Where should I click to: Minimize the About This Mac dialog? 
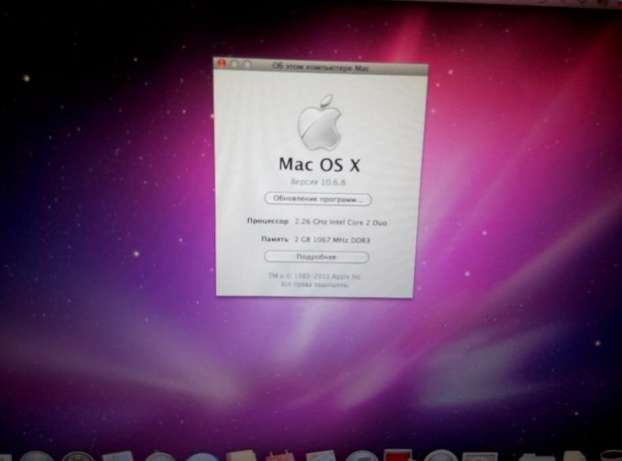click(235, 63)
